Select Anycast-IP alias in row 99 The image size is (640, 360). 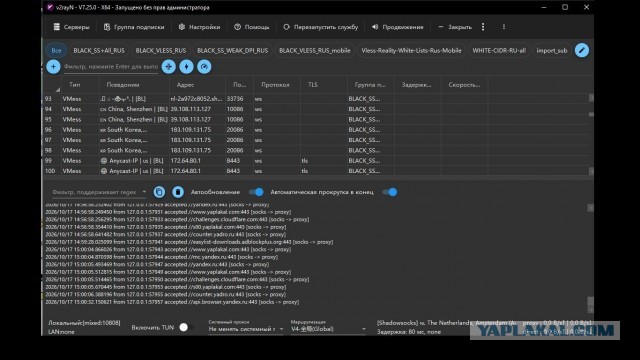point(132,161)
